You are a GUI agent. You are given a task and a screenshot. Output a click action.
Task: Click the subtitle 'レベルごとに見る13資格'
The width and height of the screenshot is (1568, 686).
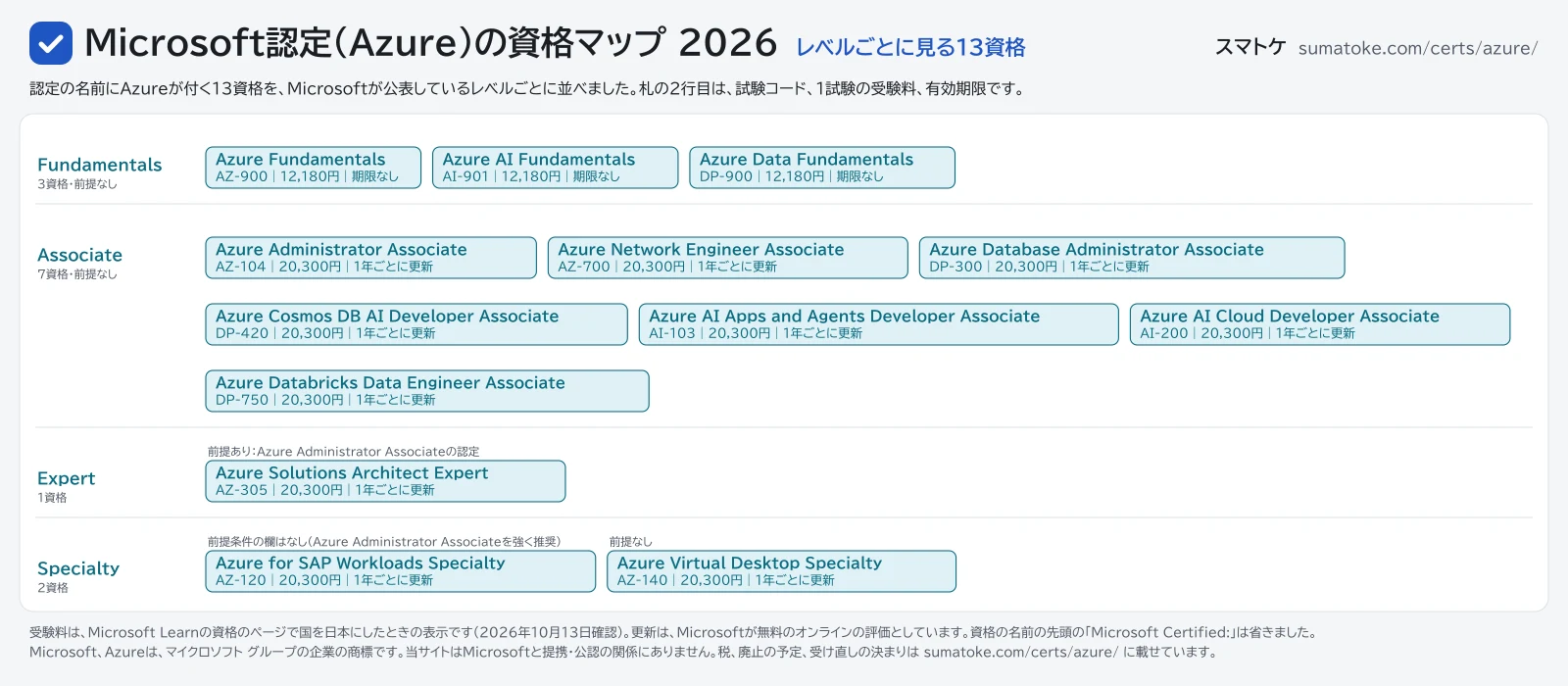pos(910,47)
